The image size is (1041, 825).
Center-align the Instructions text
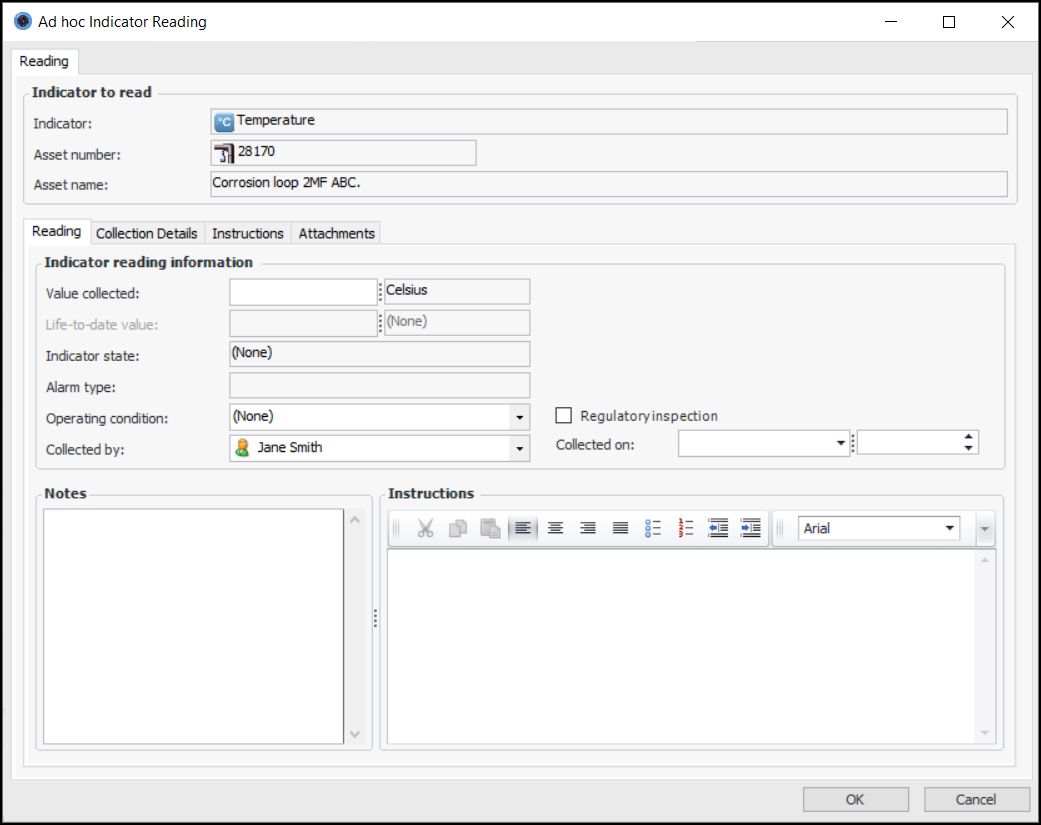pos(555,529)
